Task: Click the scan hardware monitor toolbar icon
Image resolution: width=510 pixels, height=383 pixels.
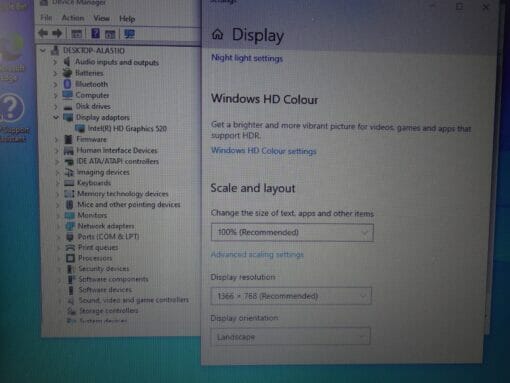Action: click(129, 34)
